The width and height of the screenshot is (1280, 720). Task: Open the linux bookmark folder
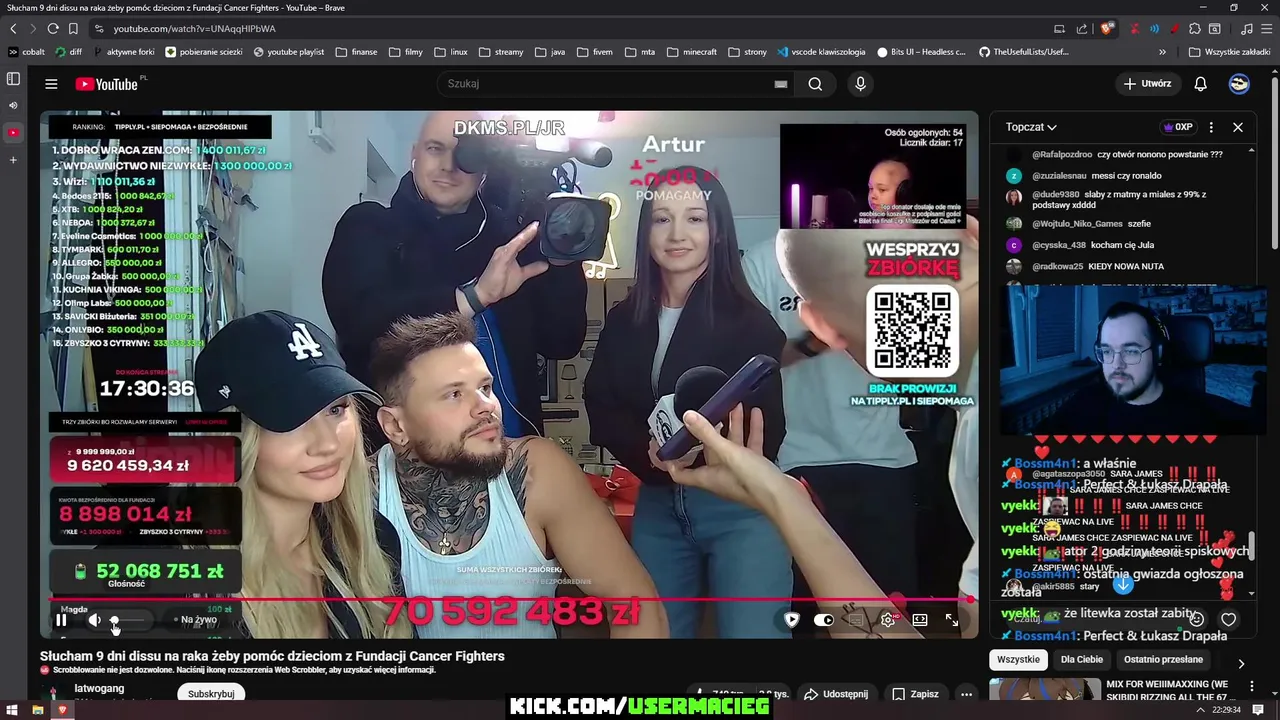(451, 52)
